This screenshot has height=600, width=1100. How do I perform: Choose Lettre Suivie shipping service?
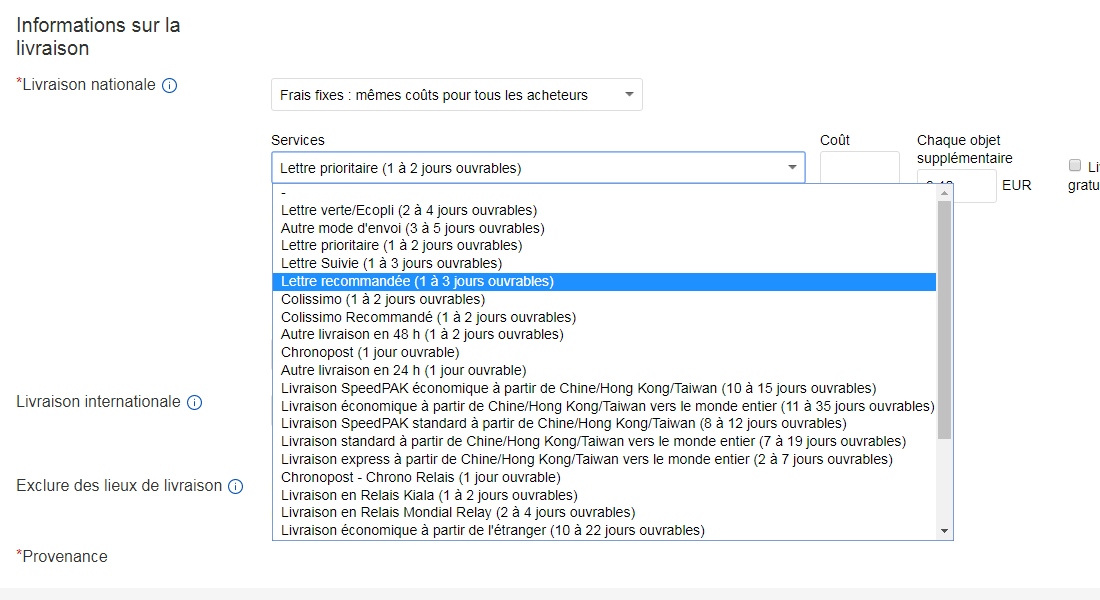tap(391, 264)
